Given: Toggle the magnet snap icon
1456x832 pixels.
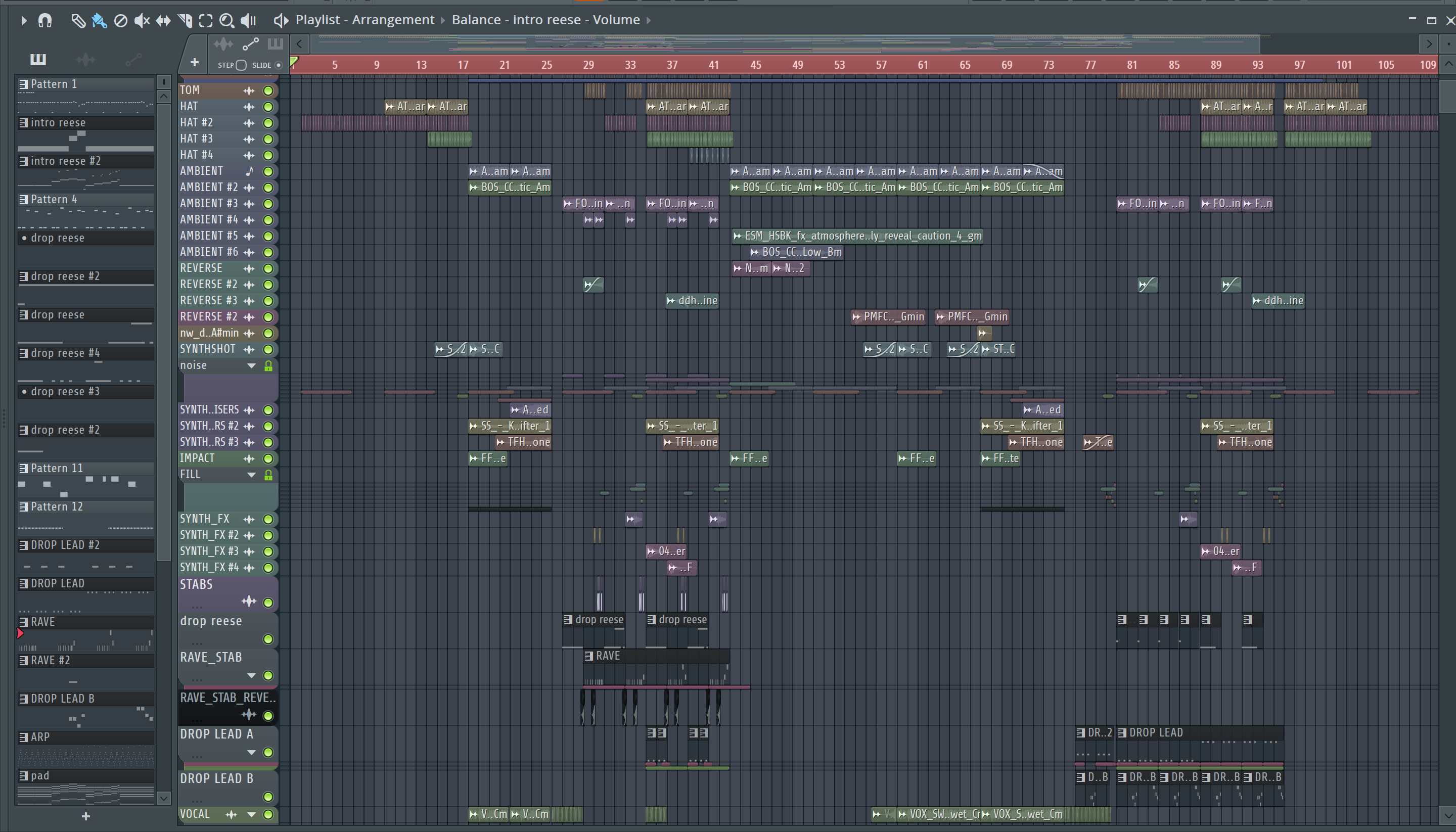Looking at the screenshot, I should tap(44, 21).
